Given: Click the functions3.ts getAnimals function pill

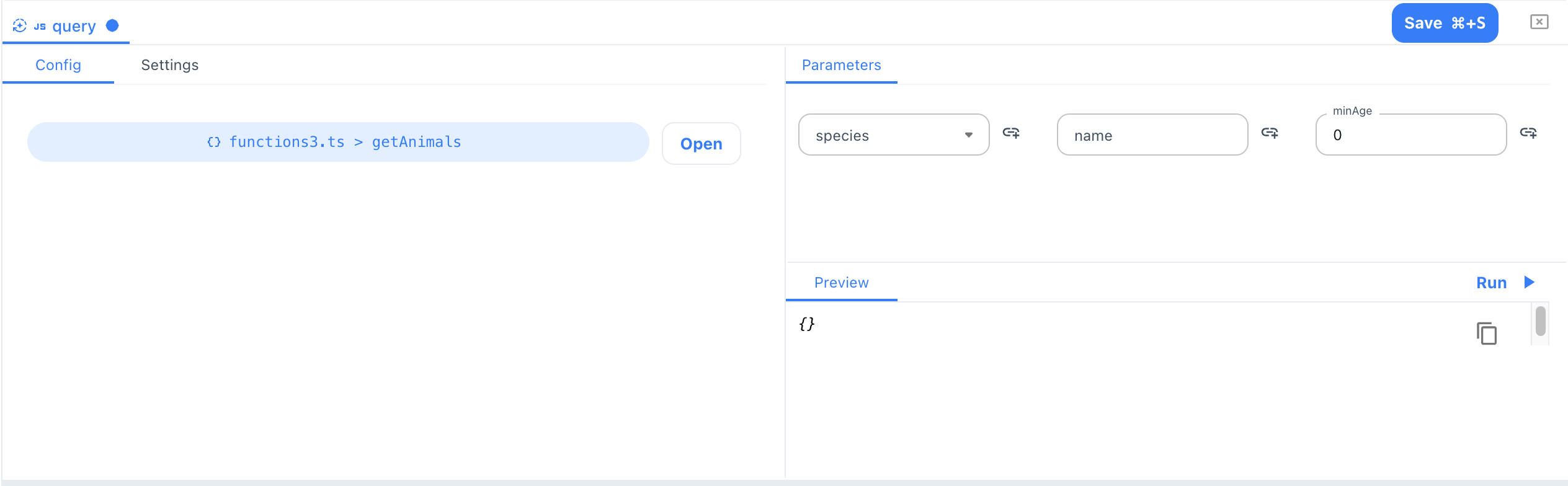Looking at the screenshot, I should click(338, 142).
